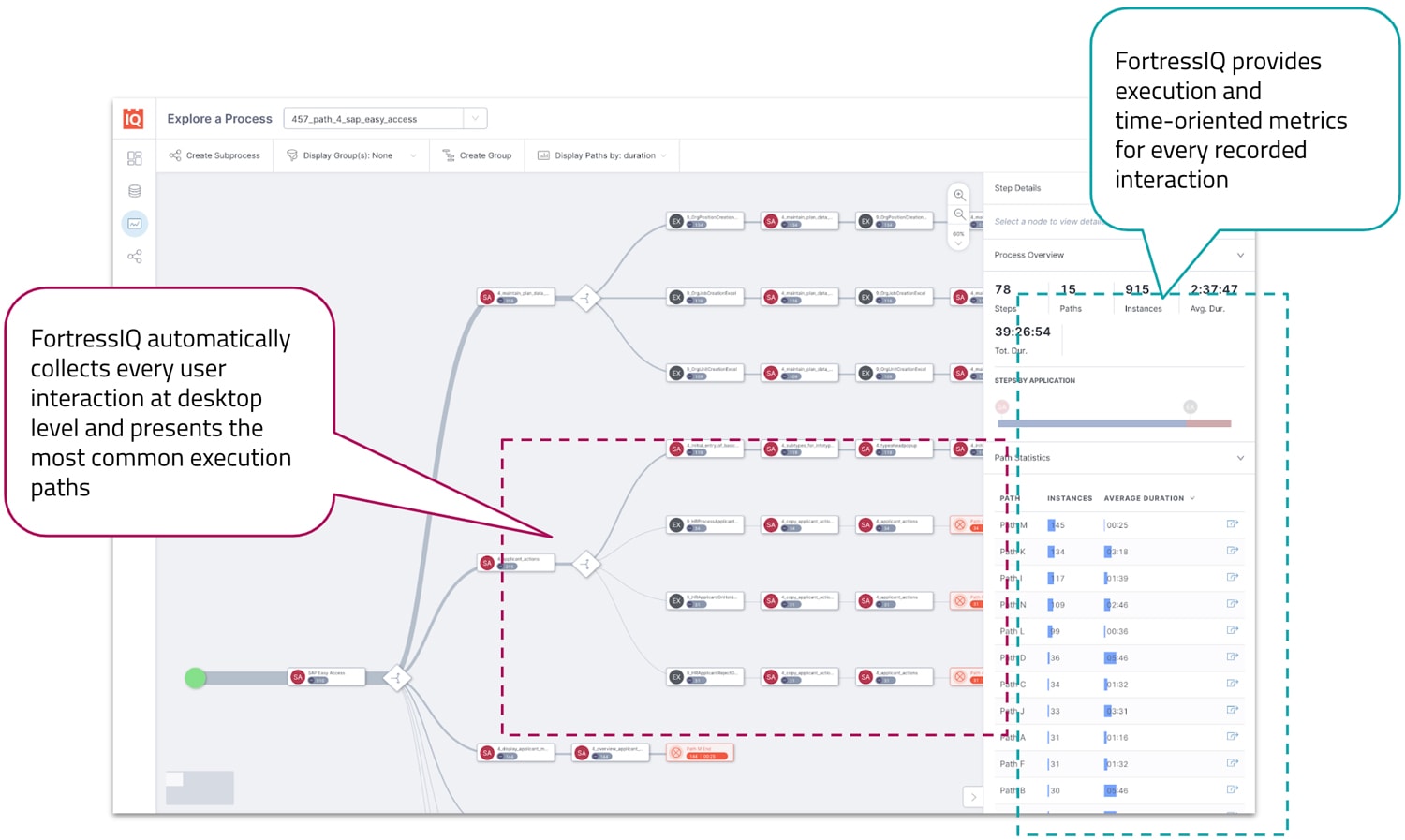Open Path I export icon
The height and width of the screenshot is (840, 1405).
[1233, 577]
